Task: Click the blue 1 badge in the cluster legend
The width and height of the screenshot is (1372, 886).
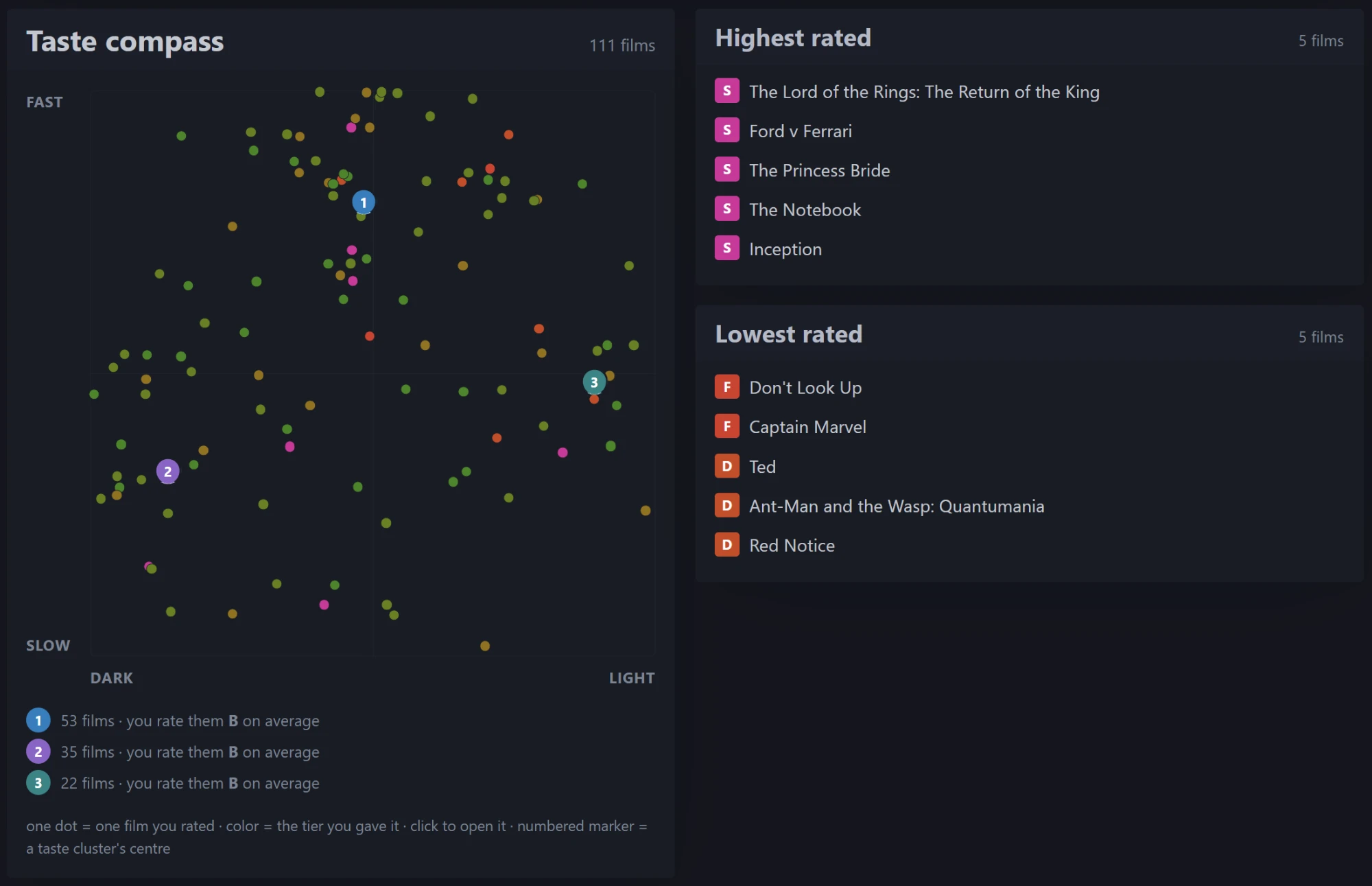Action: click(x=38, y=721)
